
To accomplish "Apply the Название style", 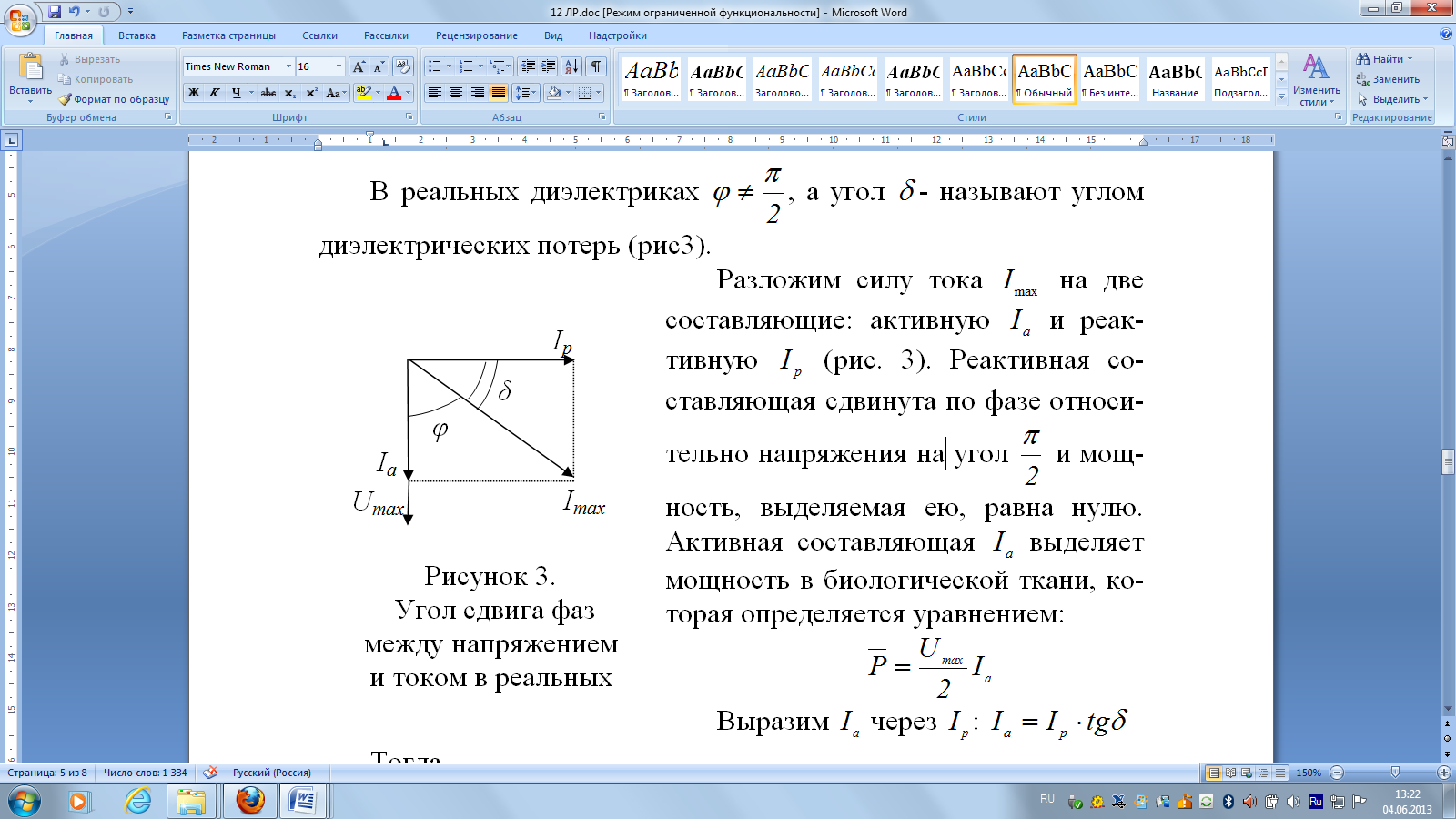I will click(1175, 79).
